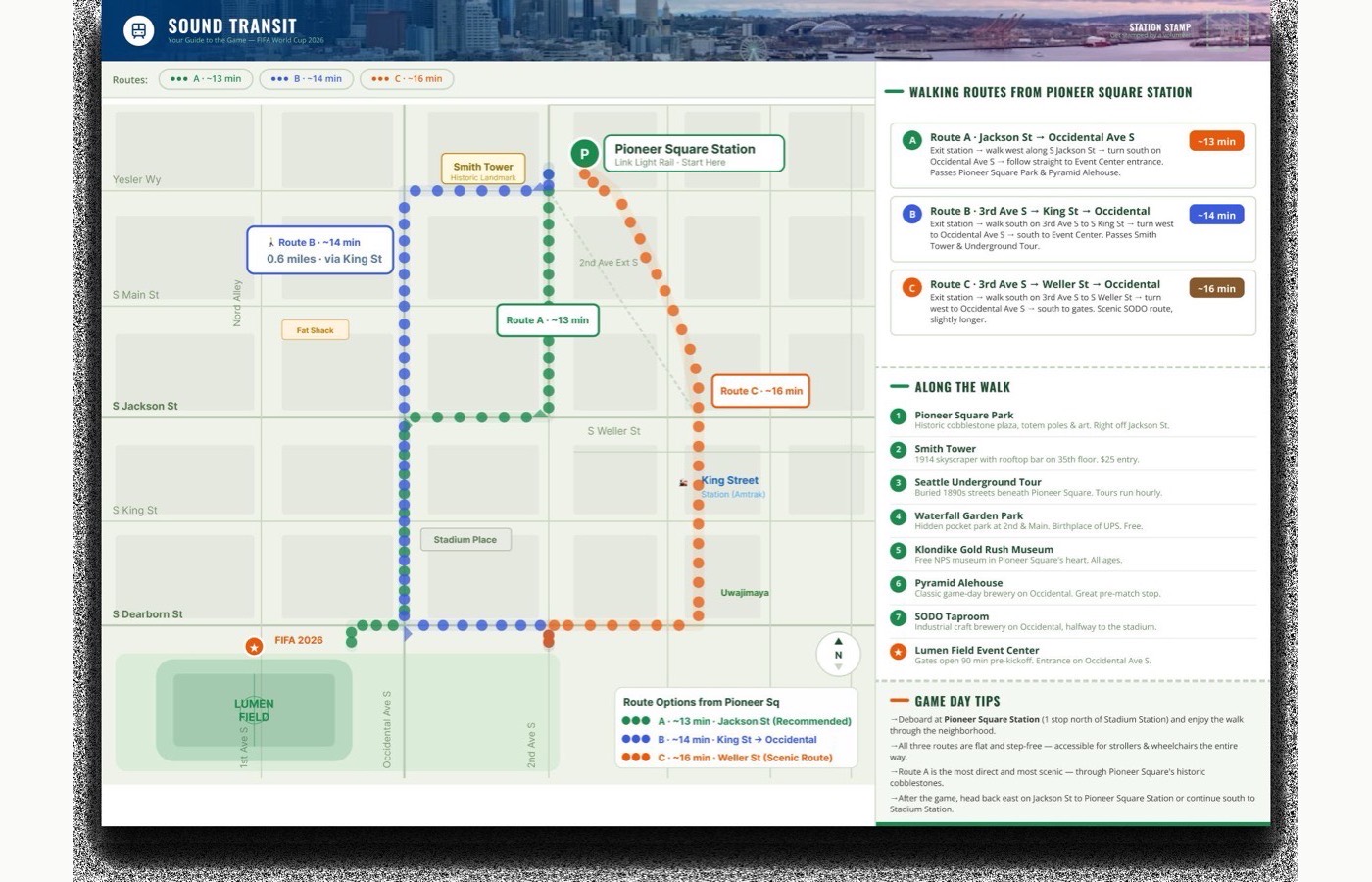
Task: Click the Smith Tower Historic Landmark label
Action: [x=483, y=170]
